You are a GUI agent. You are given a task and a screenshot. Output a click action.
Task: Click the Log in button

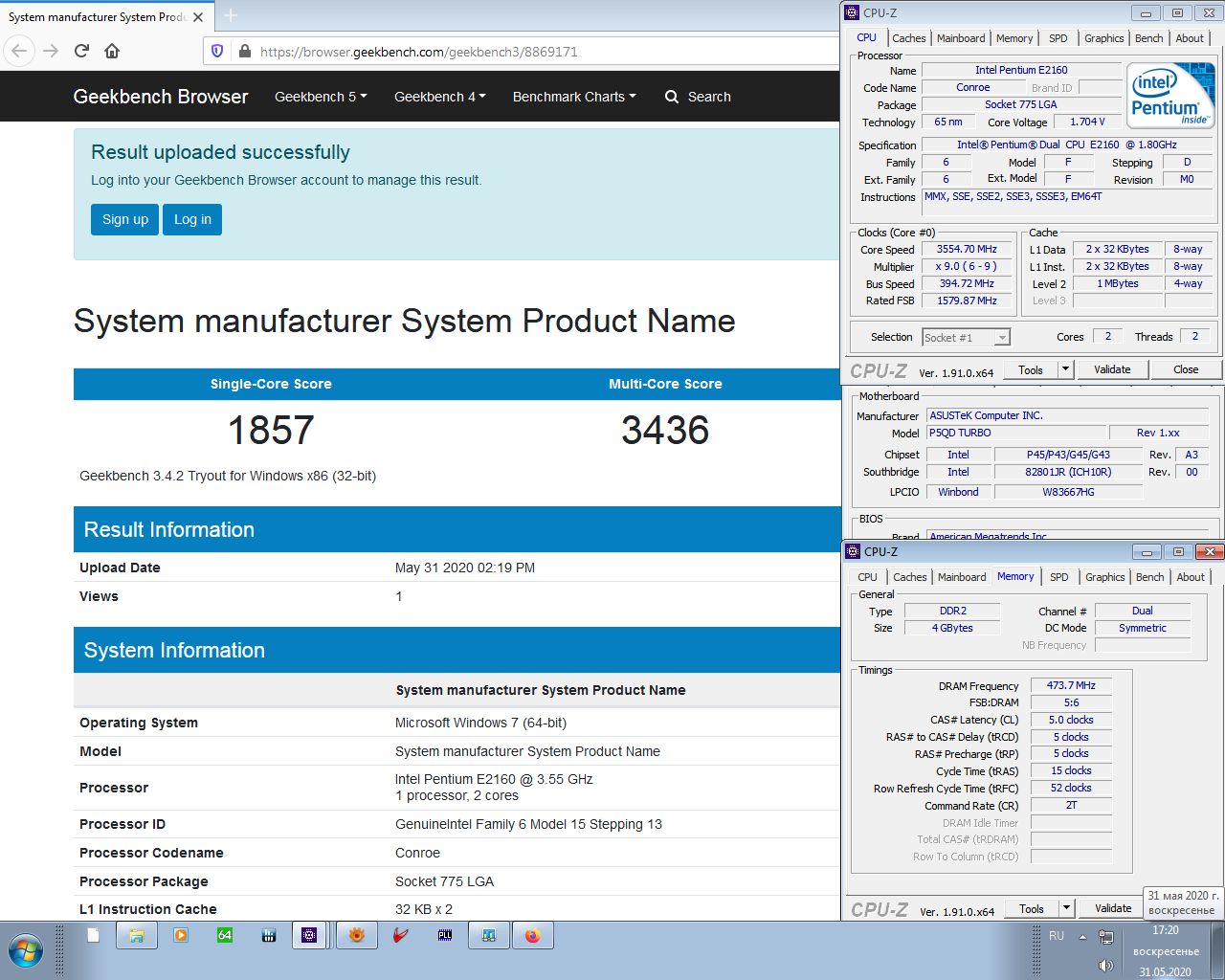click(192, 219)
